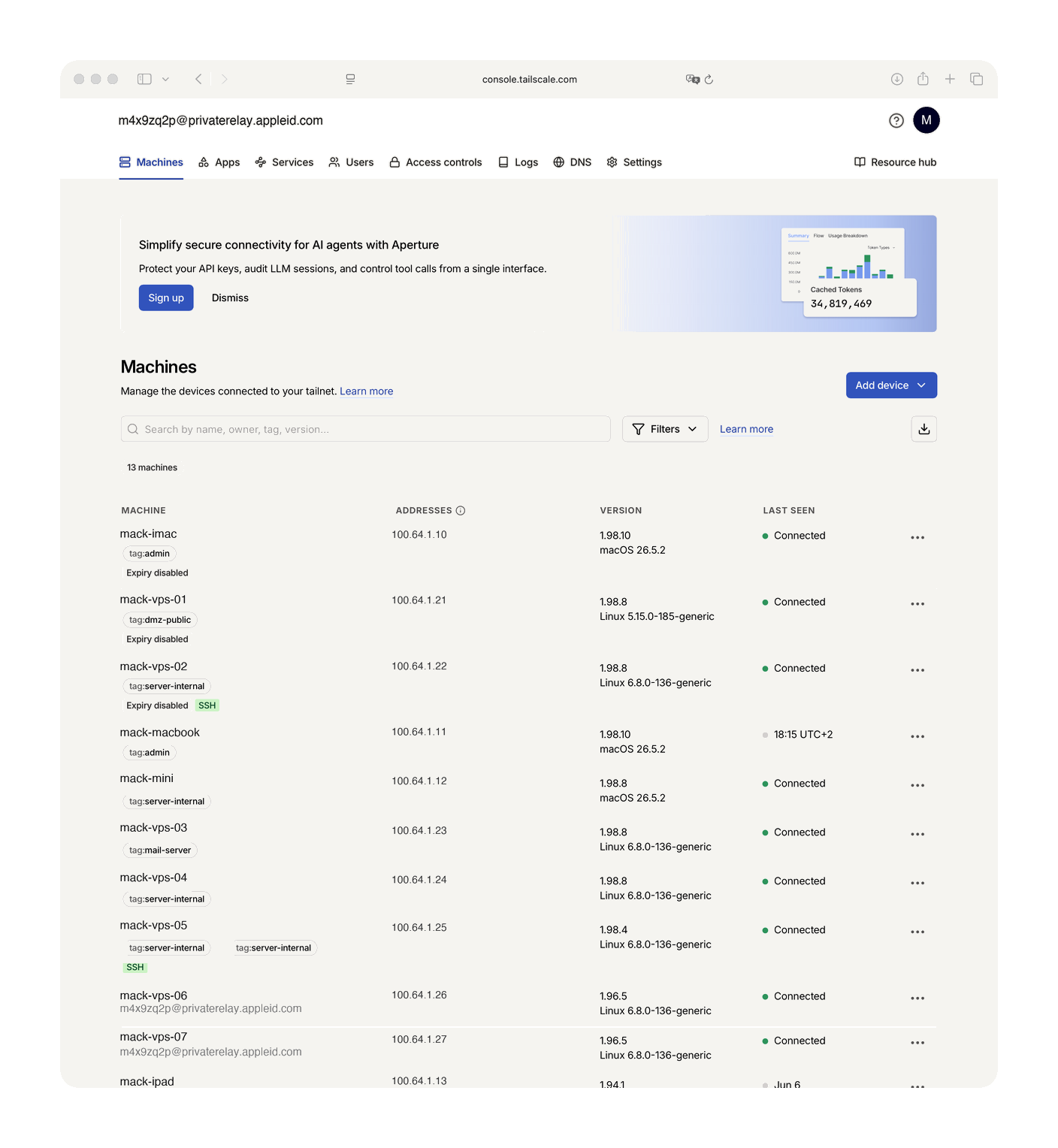Expand the Filters dropdown
This screenshot has height=1148, width=1058.
click(x=665, y=429)
